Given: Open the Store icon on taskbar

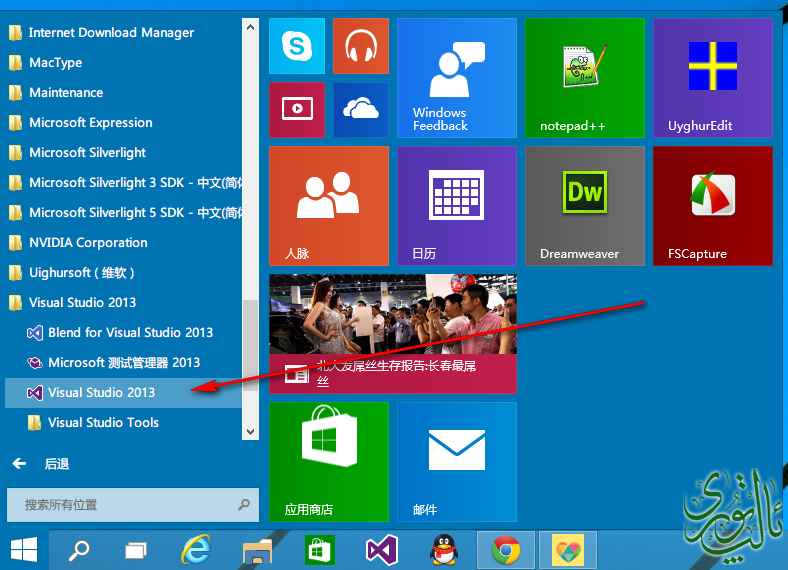Looking at the screenshot, I should coord(320,550).
